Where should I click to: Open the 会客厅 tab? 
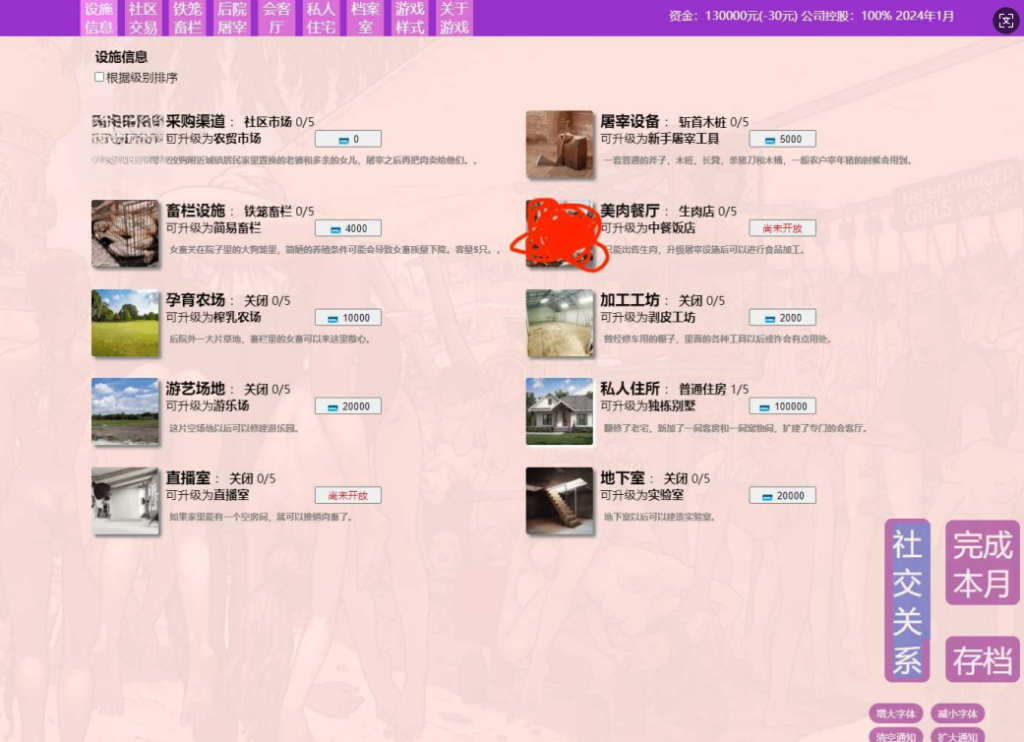pos(276,18)
